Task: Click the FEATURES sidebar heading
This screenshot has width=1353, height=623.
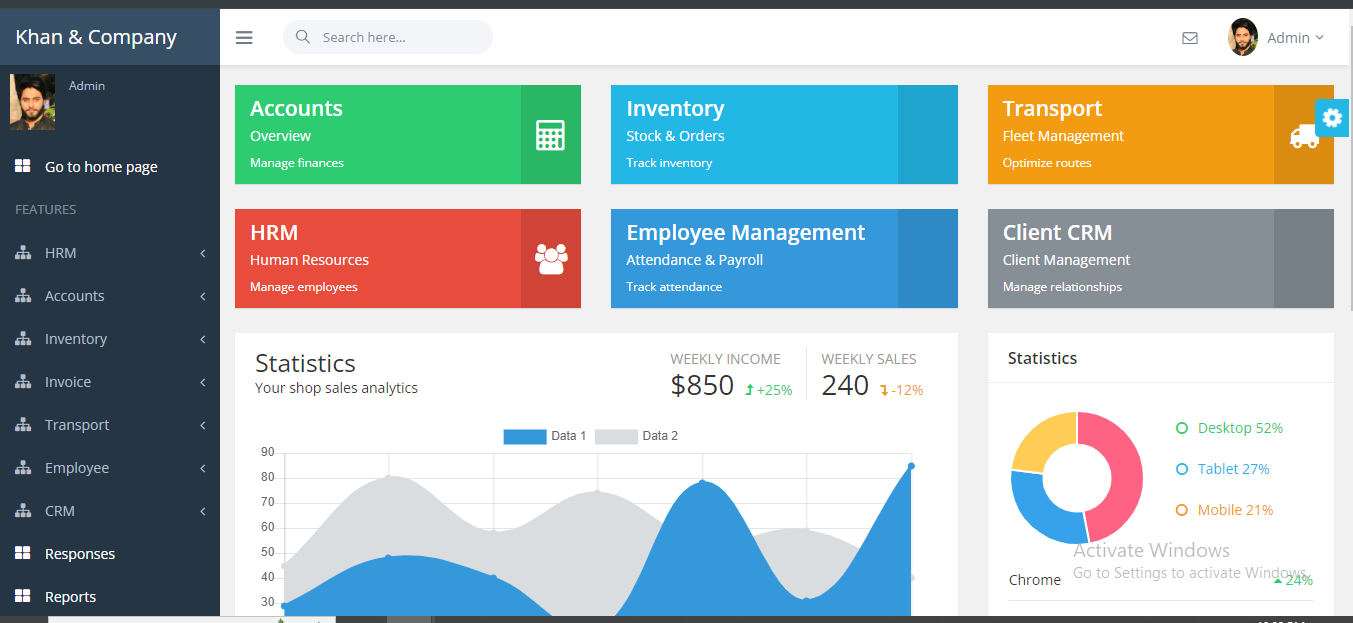Action: coord(46,210)
